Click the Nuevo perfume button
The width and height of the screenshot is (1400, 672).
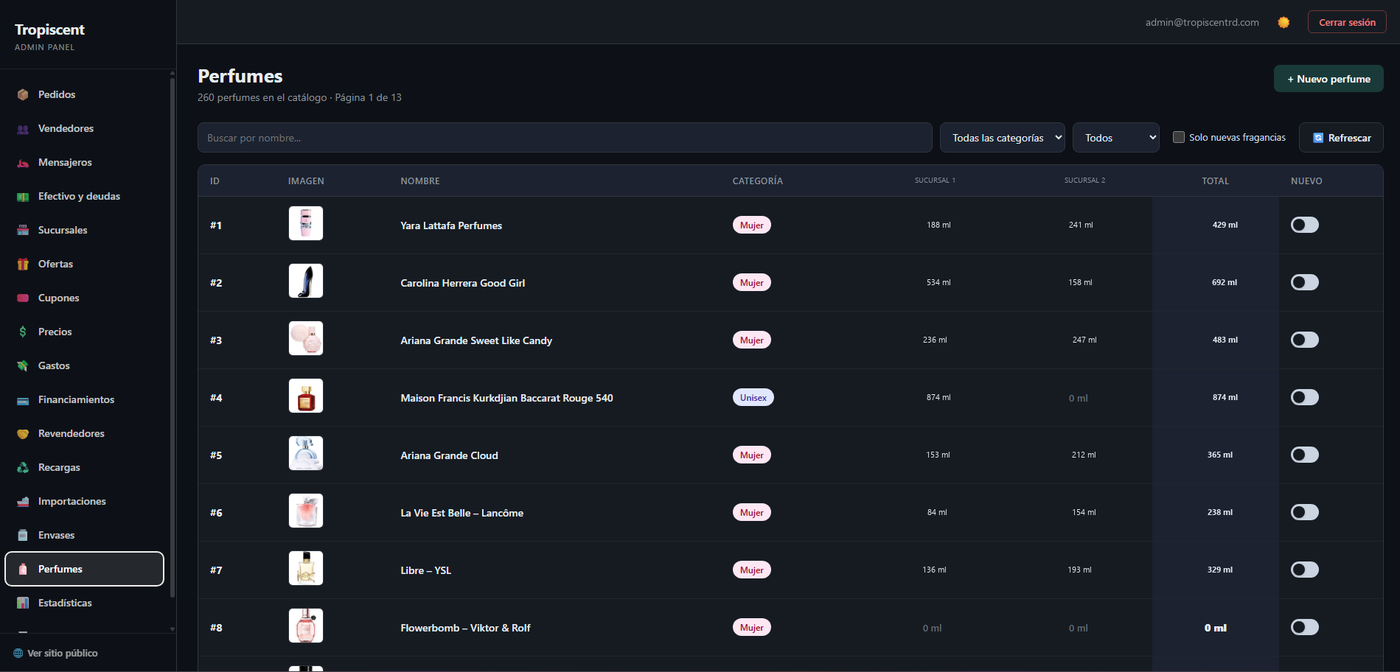click(1329, 79)
